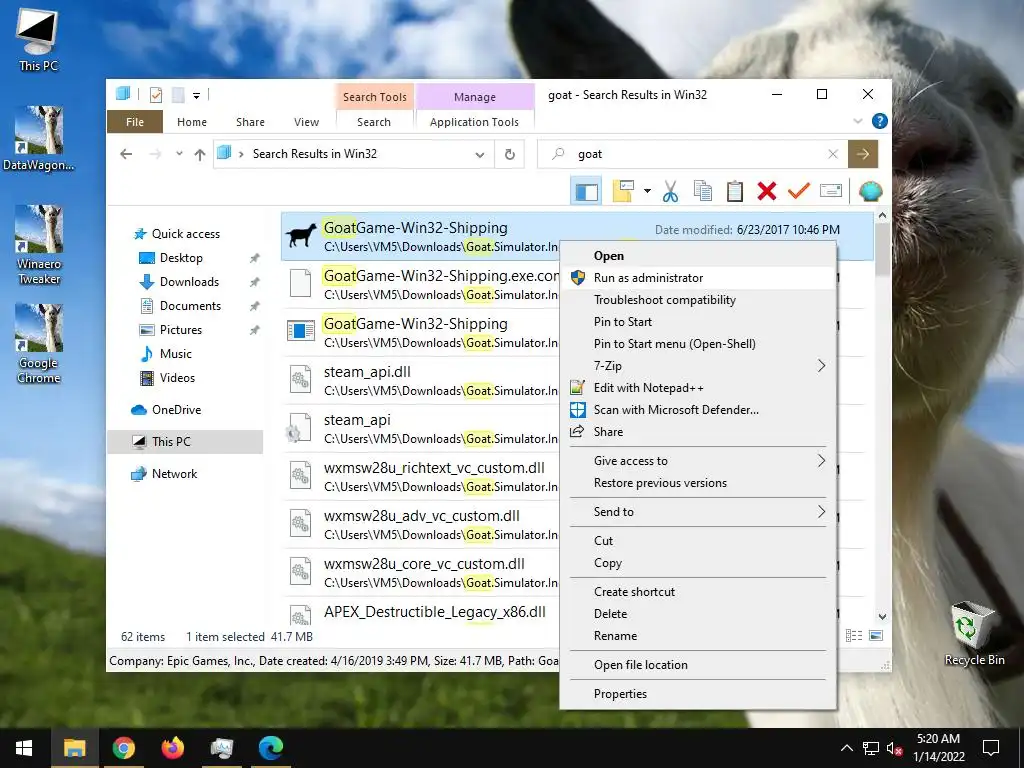Open the recent locations dropdown arrow

click(179, 154)
